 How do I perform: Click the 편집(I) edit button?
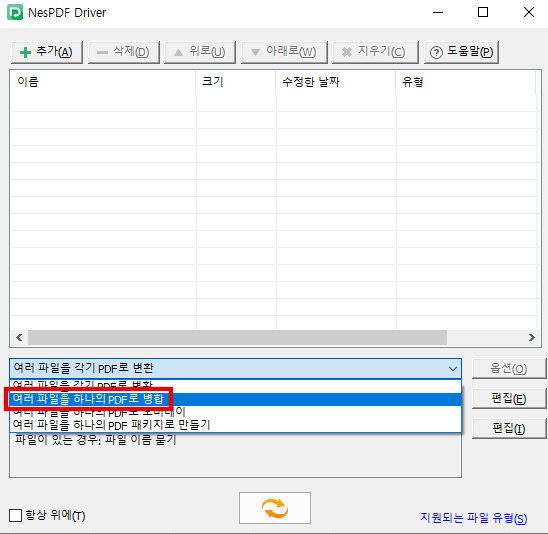click(x=509, y=428)
